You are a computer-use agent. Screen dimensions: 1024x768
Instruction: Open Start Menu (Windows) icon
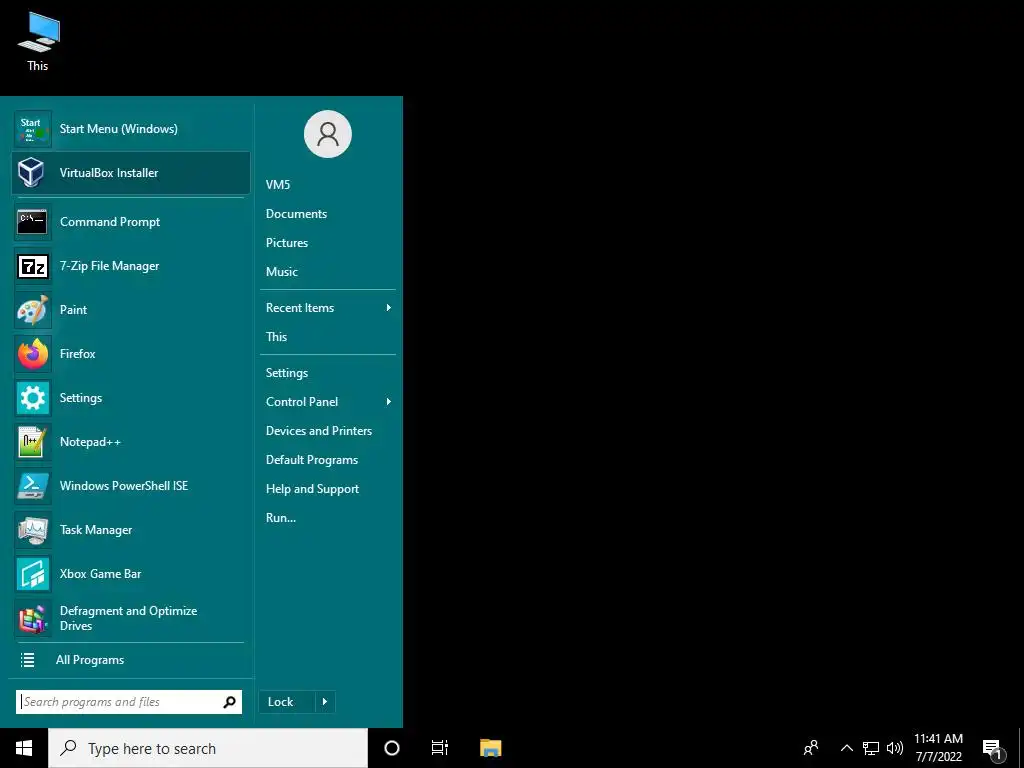coord(33,129)
